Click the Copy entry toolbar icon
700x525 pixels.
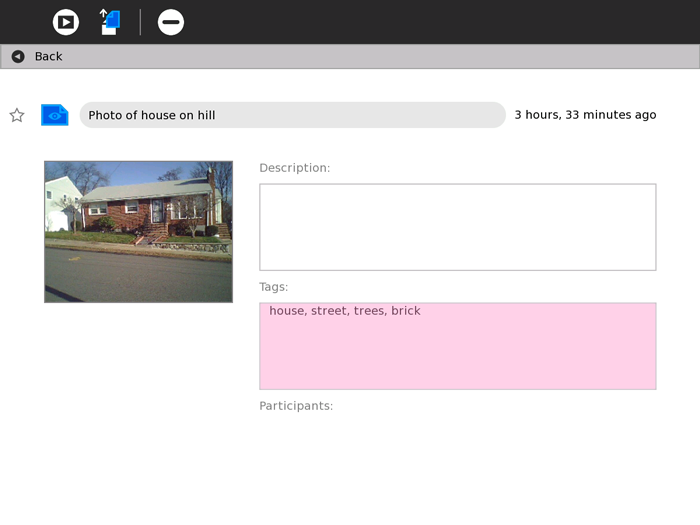[109, 22]
